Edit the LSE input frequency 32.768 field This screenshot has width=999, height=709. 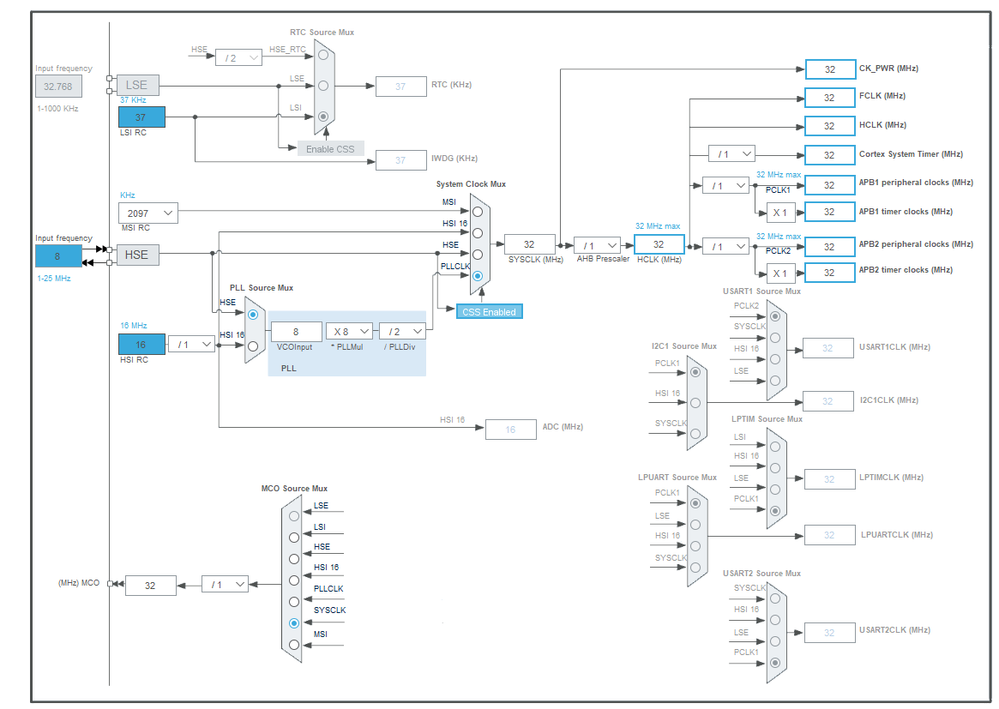(58, 86)
